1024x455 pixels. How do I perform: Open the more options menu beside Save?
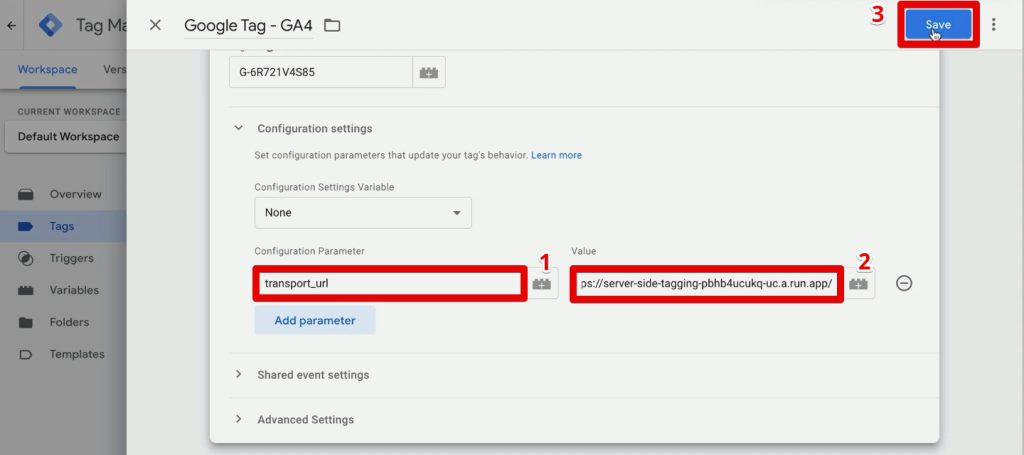coord(993,25)
